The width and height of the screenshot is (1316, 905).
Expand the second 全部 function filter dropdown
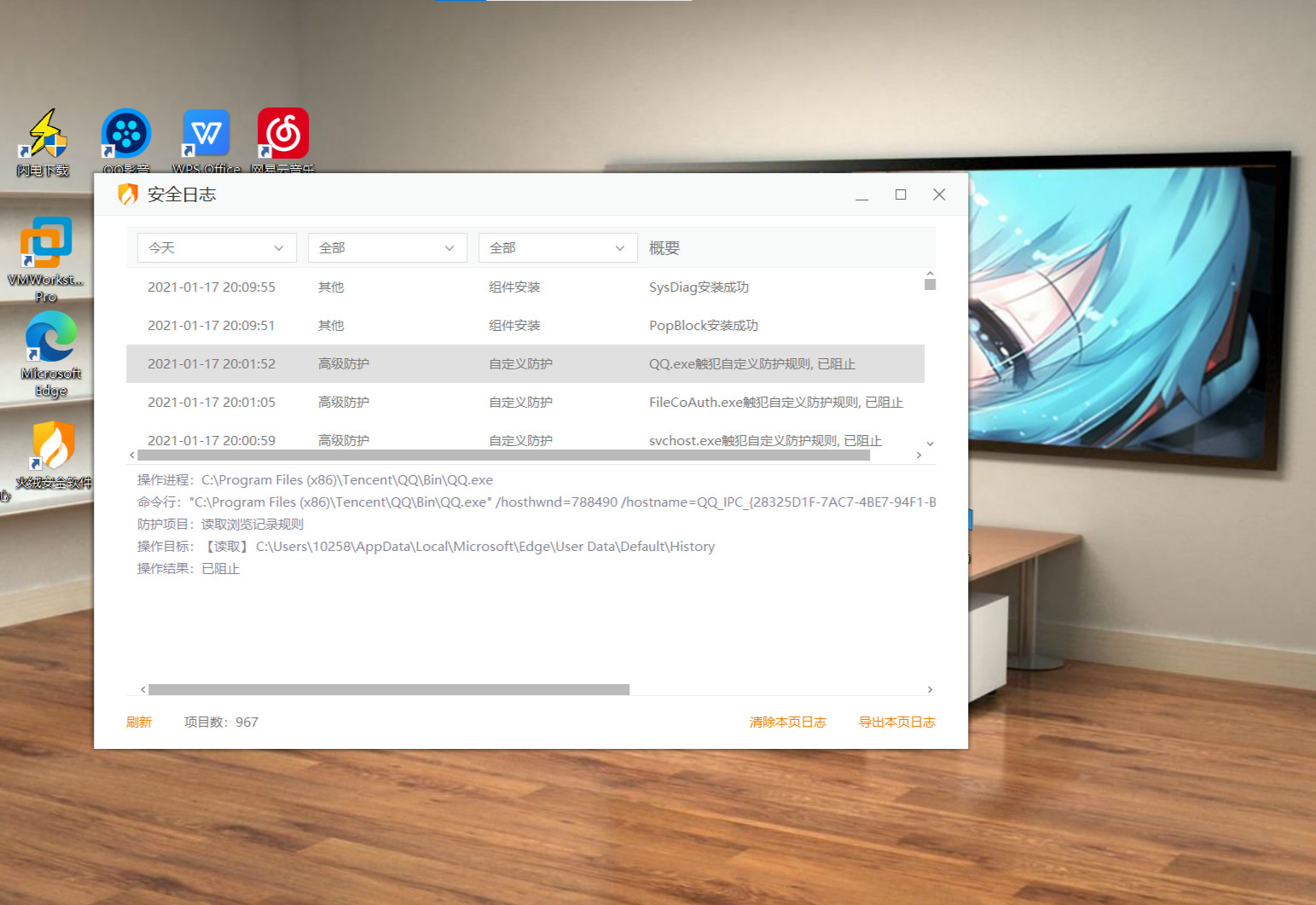point(558,247)
